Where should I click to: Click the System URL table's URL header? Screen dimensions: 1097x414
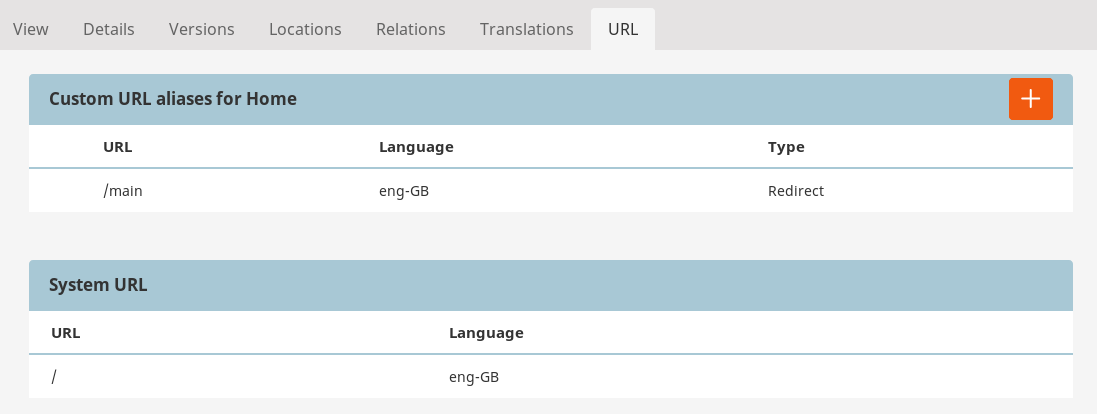pyautogui.click(x=66, y=332)
